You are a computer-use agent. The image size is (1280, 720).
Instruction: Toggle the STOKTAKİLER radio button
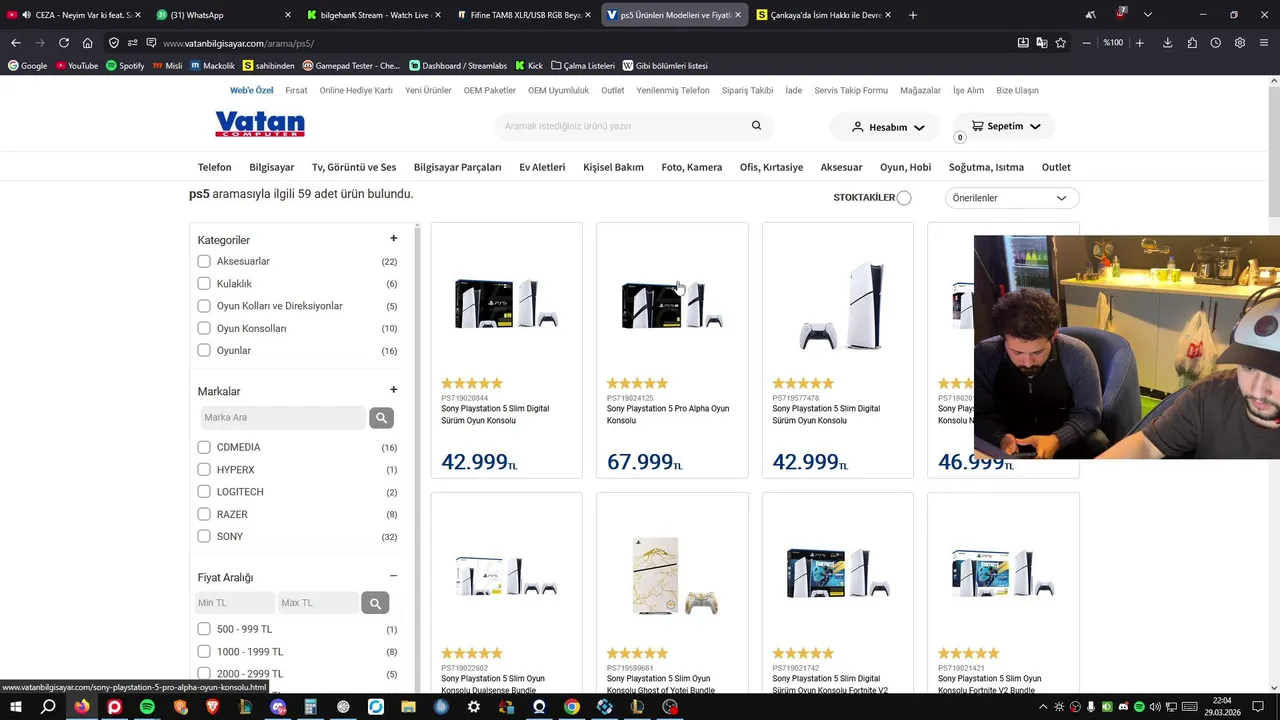904,198
